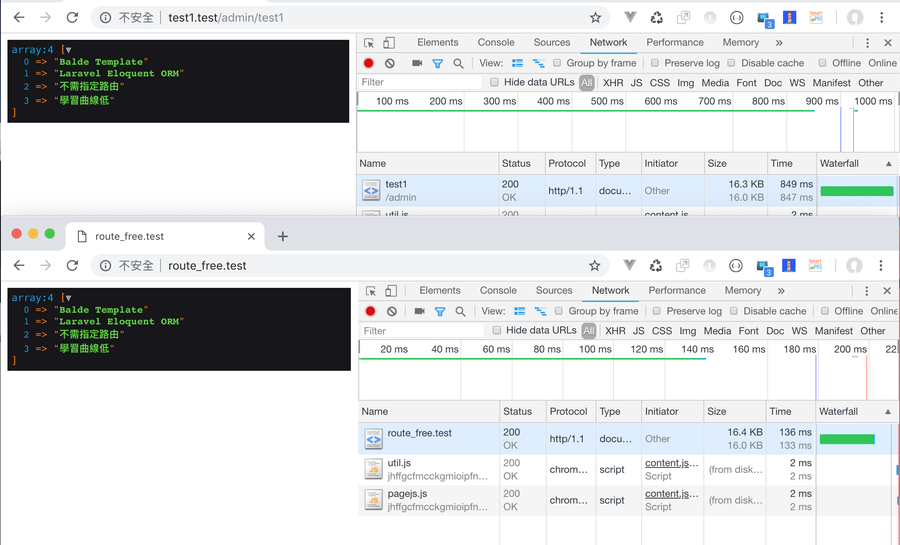
Task: Open network search in top DevTools
Action: (458, 64)
